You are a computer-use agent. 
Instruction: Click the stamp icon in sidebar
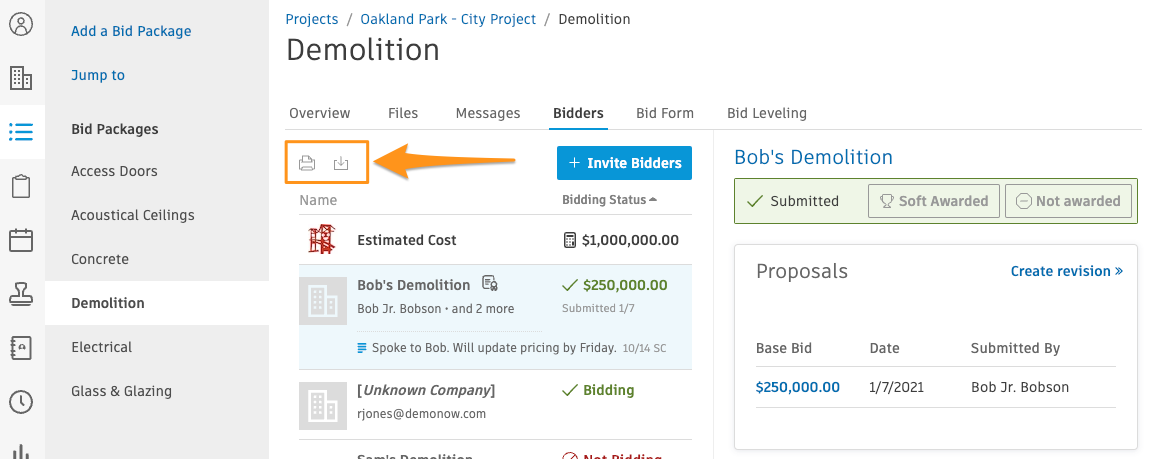(21, 294)
